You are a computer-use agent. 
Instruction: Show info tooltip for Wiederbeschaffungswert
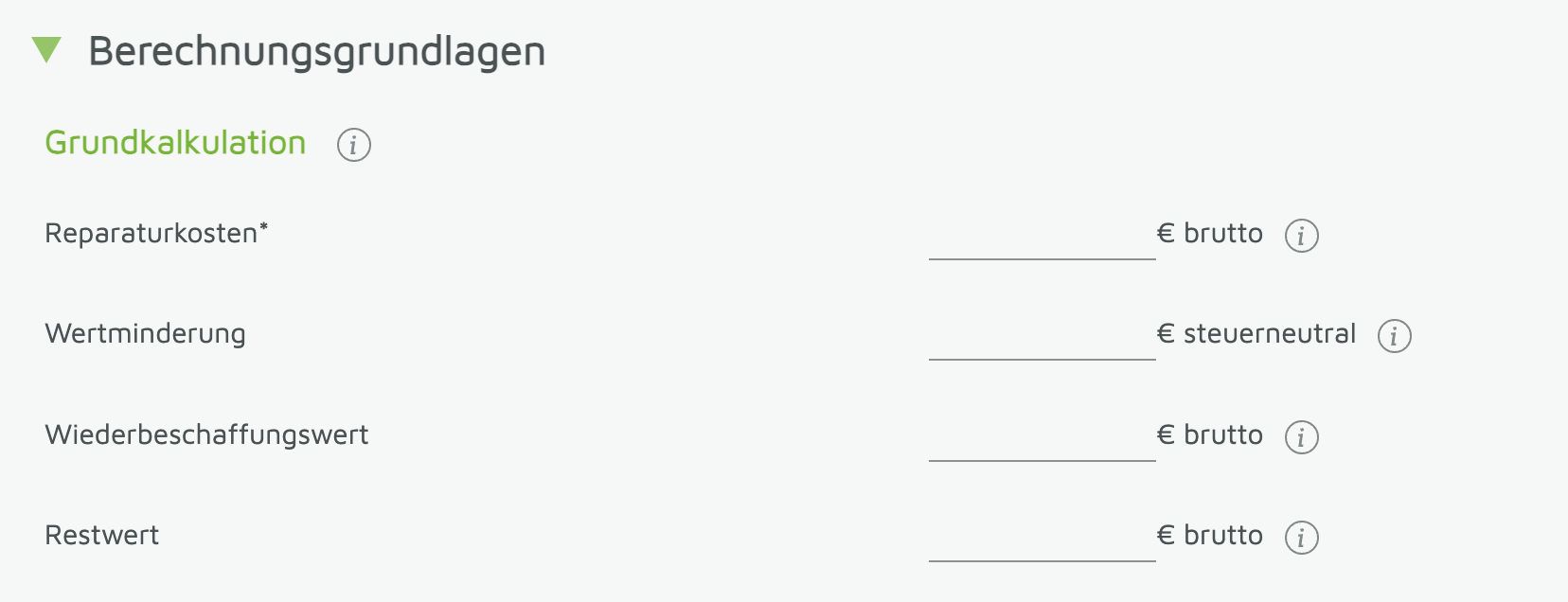(1302, 436)
